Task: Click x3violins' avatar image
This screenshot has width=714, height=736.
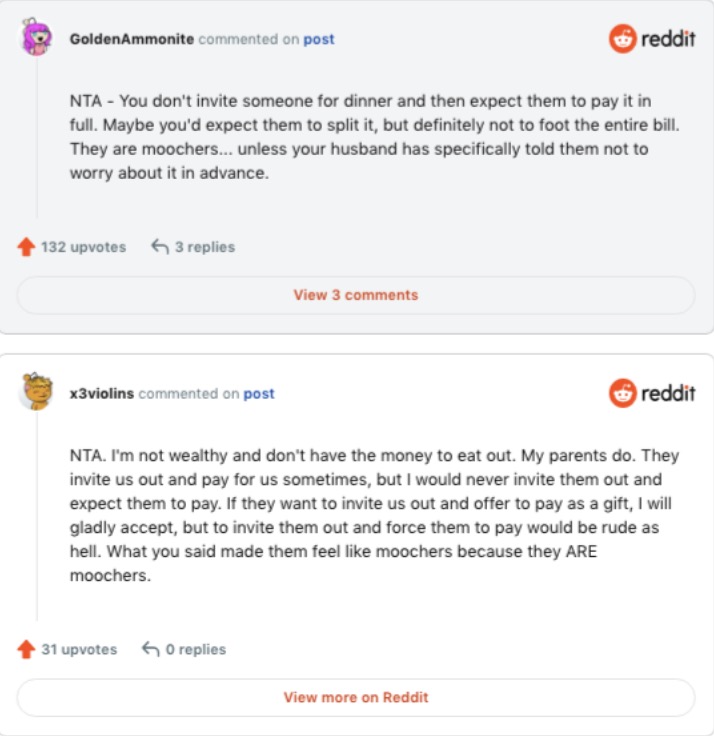Action: pos(37,393)
